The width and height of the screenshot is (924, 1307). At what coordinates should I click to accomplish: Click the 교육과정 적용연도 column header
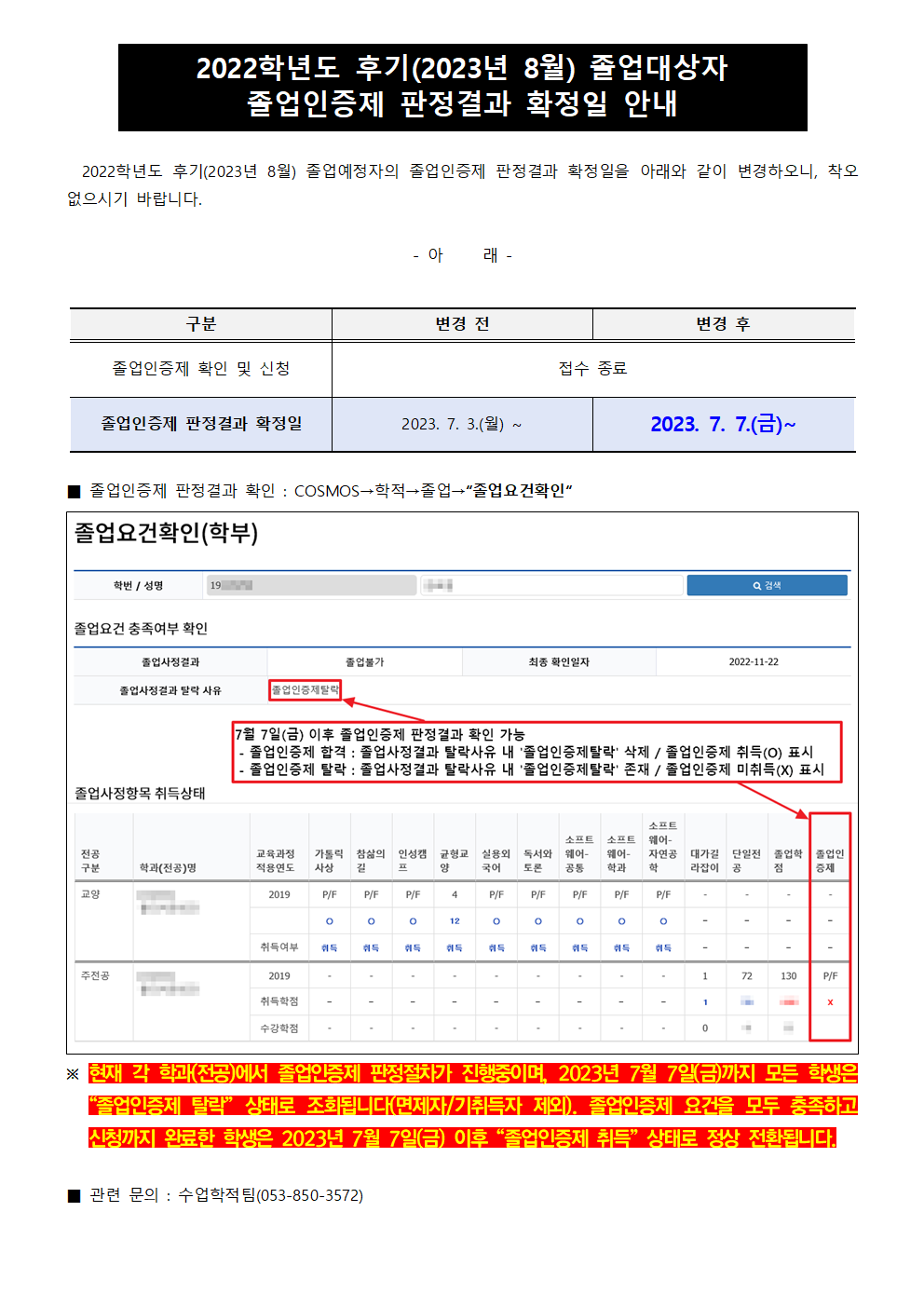coord(276,860)
